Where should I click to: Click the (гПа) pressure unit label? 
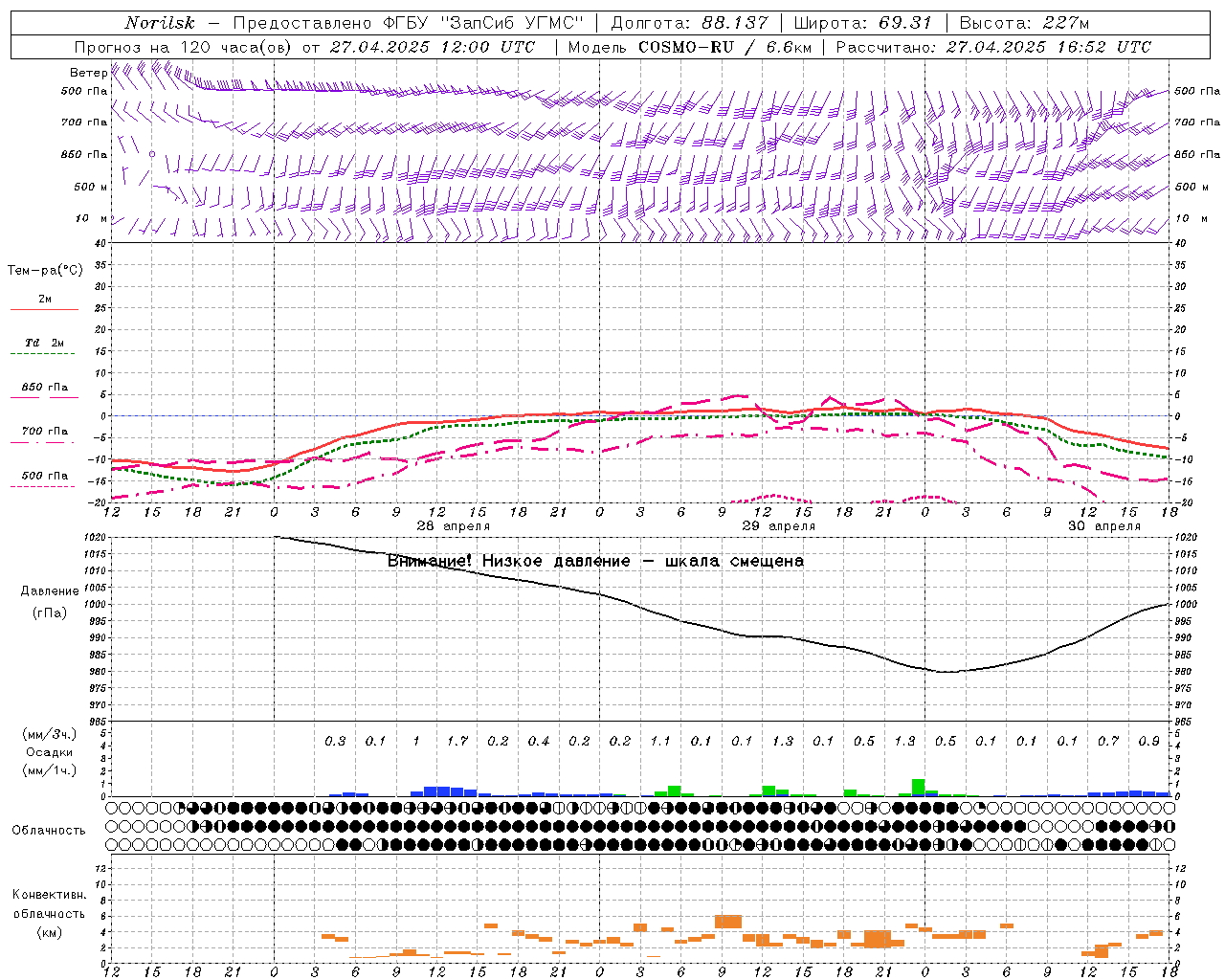pos(50,612)
